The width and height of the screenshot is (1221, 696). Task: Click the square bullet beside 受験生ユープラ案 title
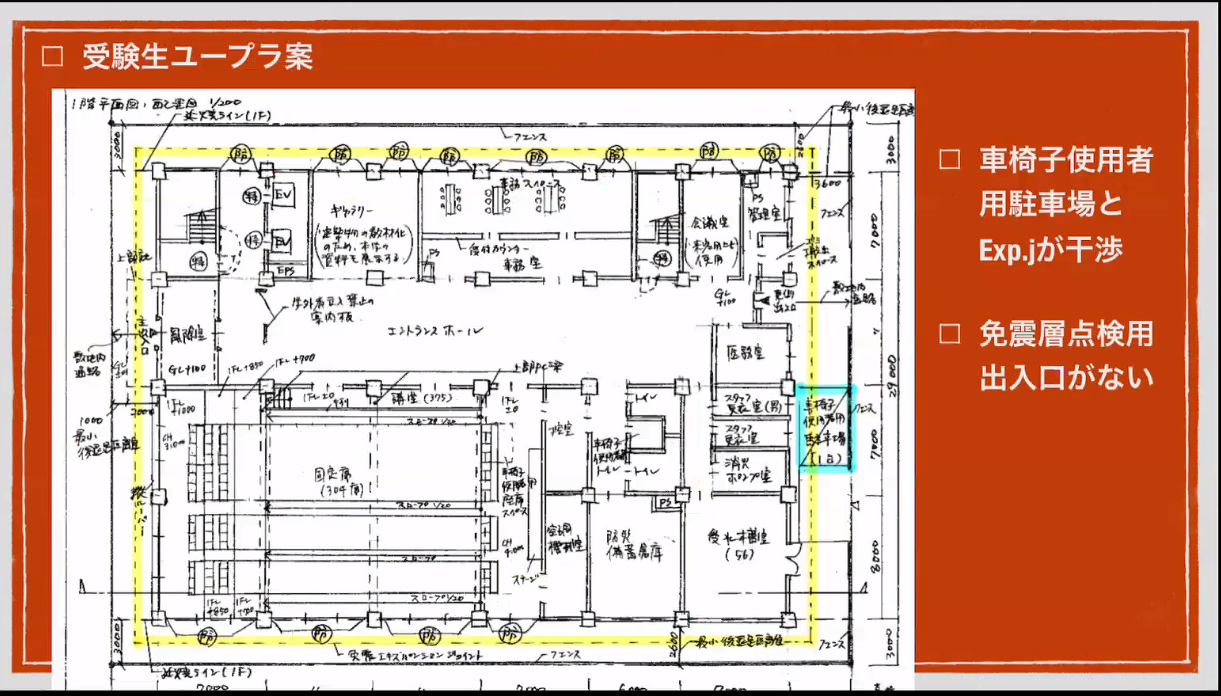click(51, 57)
